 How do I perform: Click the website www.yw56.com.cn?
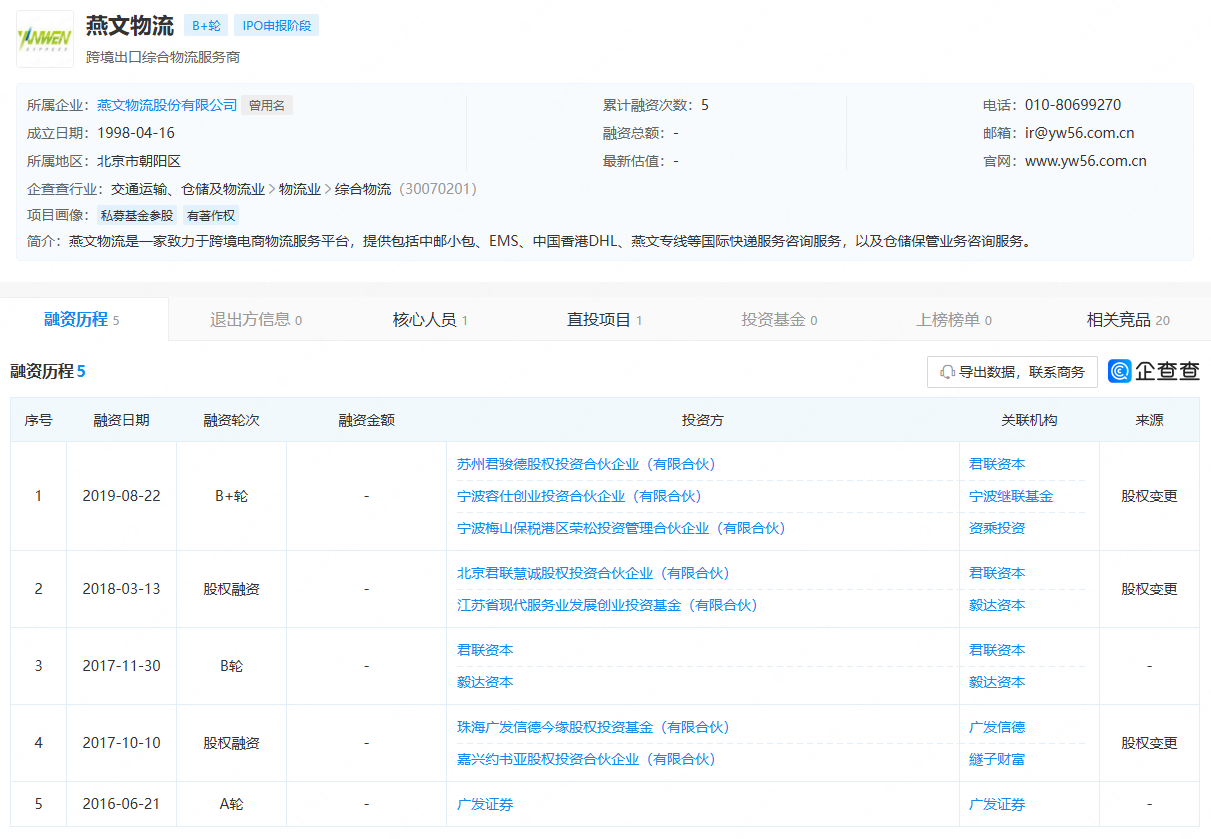(1085, 161)
